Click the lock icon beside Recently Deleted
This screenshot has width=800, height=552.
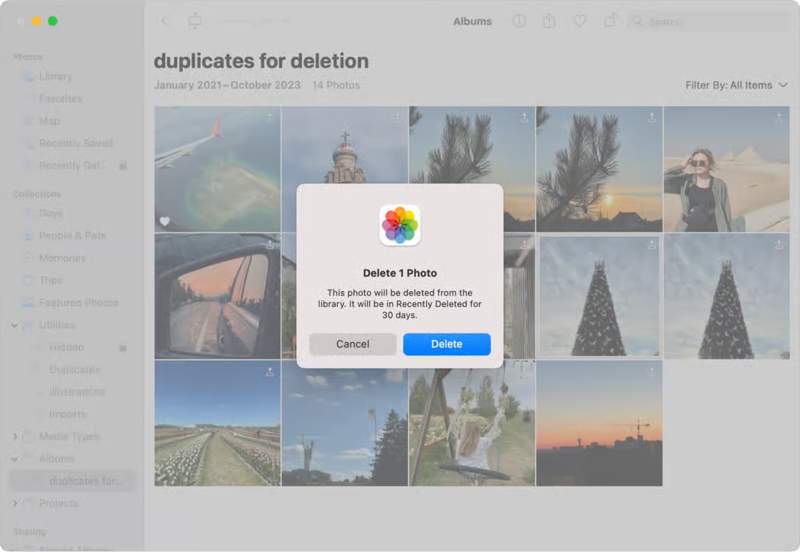pos(123,165)
